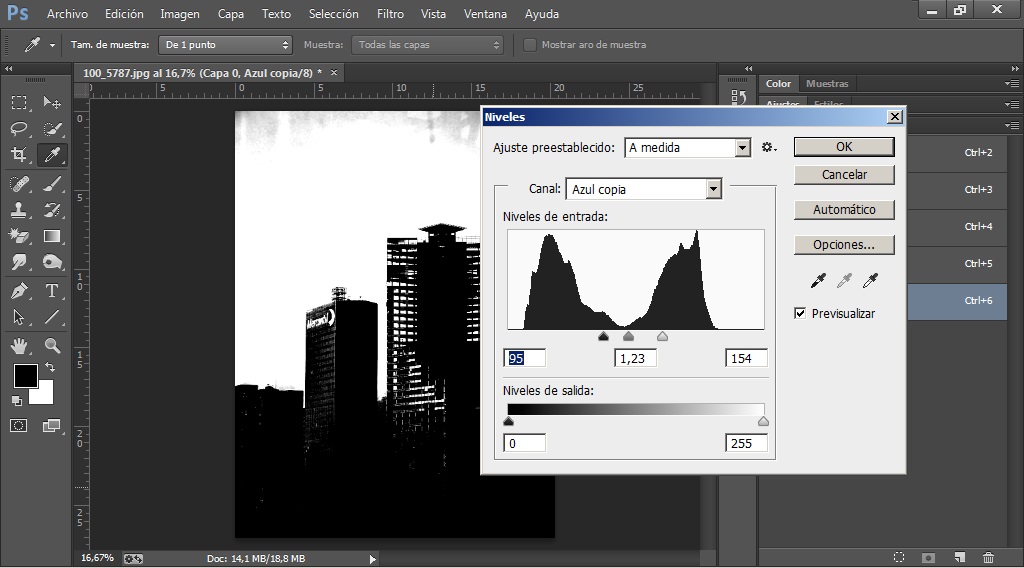Viewport: 1024px width, 568px height.
Task: Select the Line tool
Action: pyautogui.click(x=52, y=317)
